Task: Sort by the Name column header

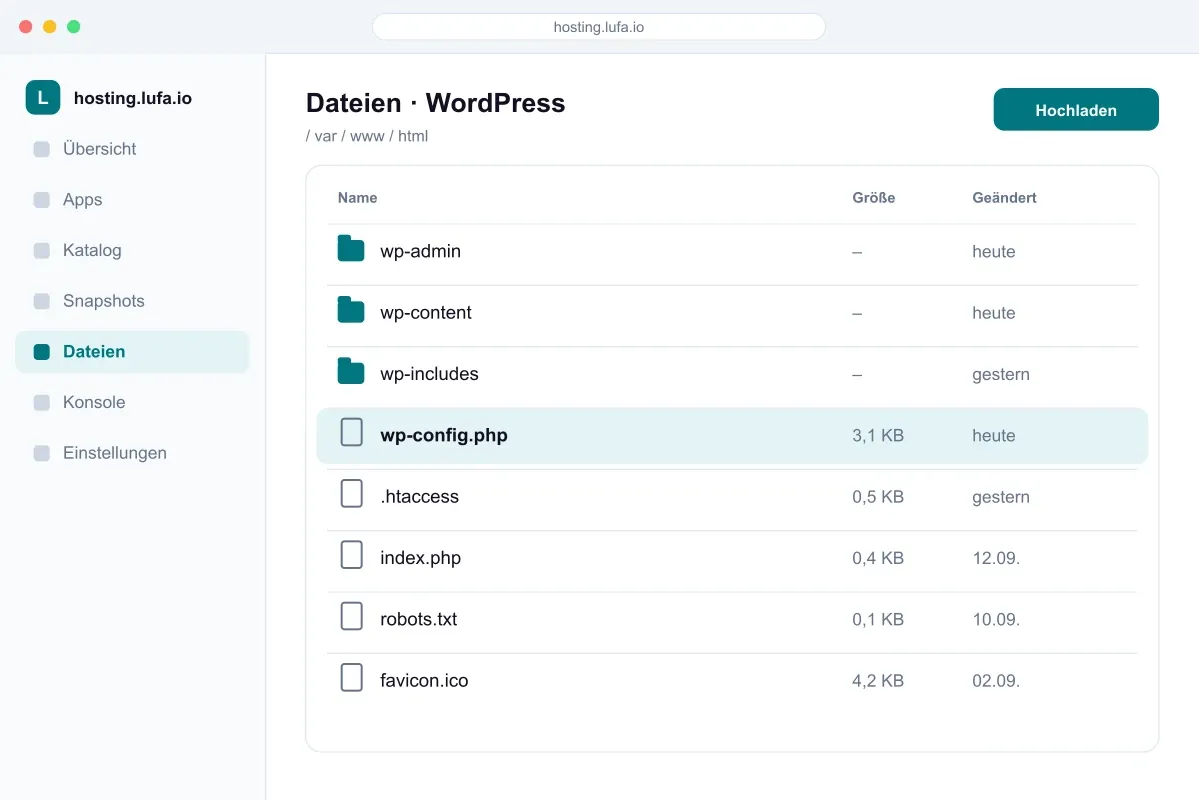Action: (x=357, y=197)
